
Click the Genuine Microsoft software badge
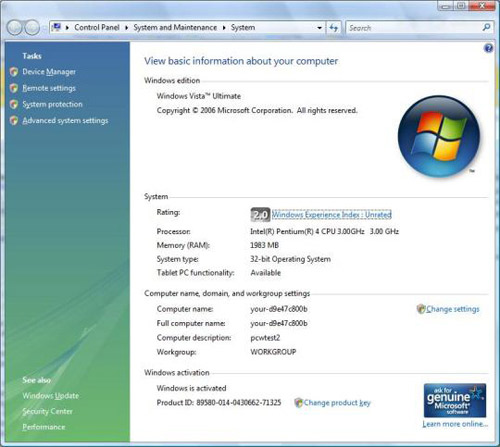pyautogui.click(x=455, y=400)
